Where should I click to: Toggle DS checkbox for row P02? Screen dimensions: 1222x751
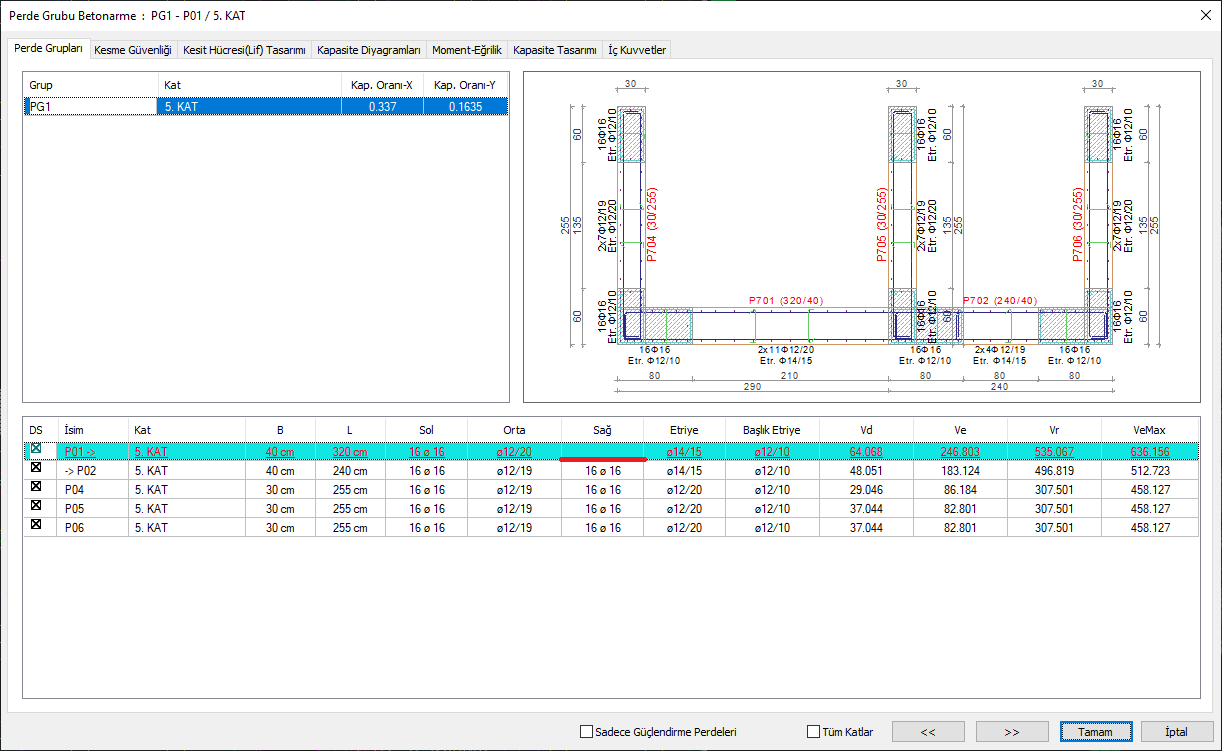37,469
